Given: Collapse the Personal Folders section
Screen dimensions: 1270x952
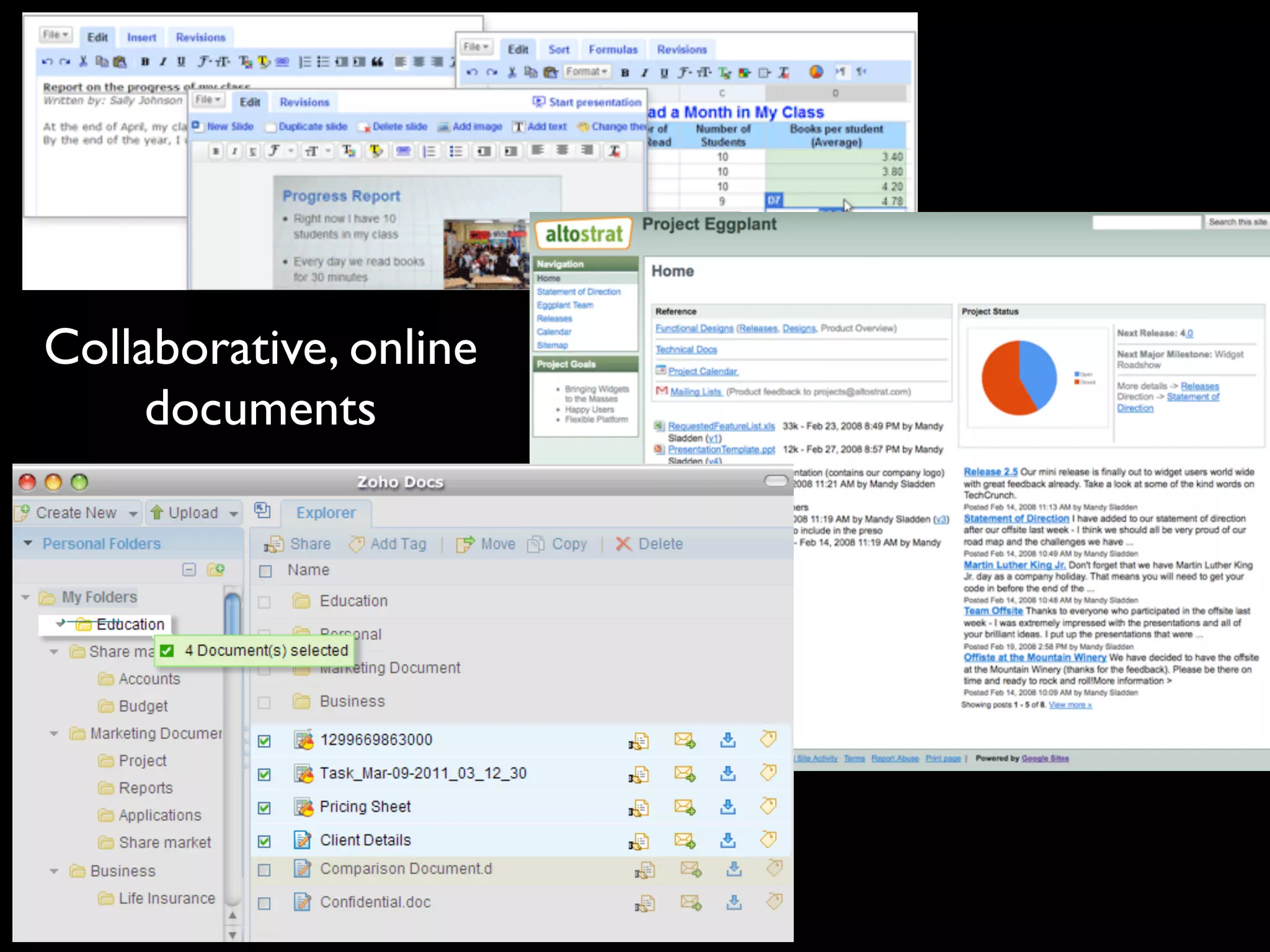Looking at the screenshot, I should click(x=28, y=544).
